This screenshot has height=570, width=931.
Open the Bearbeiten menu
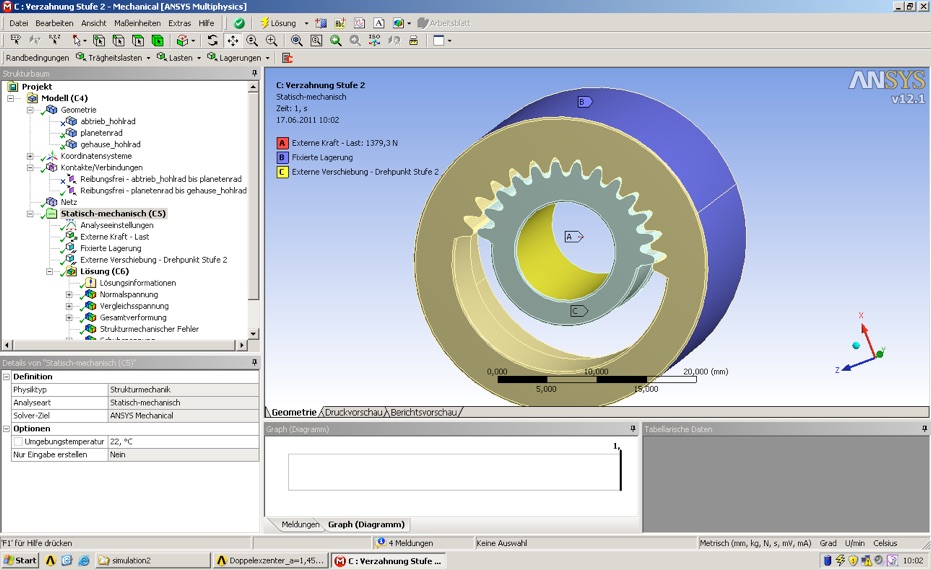[54, 23]
